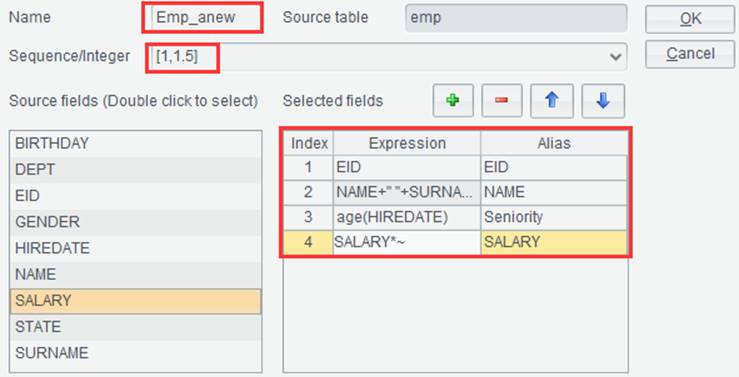Select DEPT in source fields list
The height and width of the screenshot is (377, 739).
136,170
